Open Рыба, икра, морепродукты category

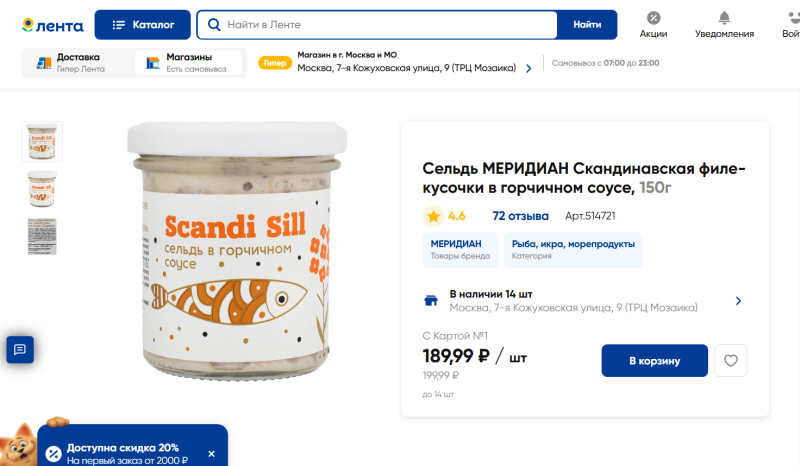[x=572, y=249]
